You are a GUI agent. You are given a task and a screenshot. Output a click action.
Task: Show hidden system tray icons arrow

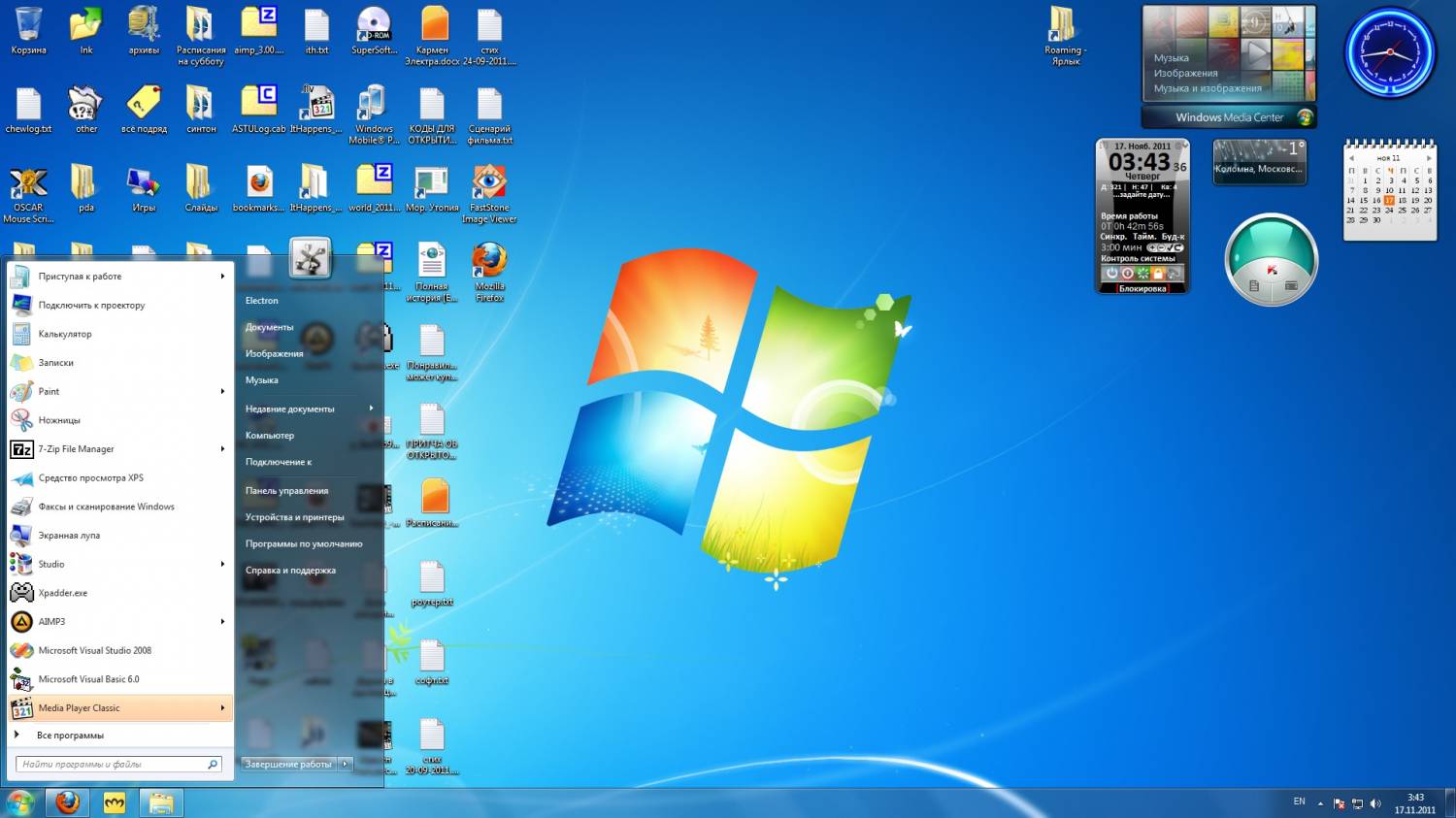1320,803
